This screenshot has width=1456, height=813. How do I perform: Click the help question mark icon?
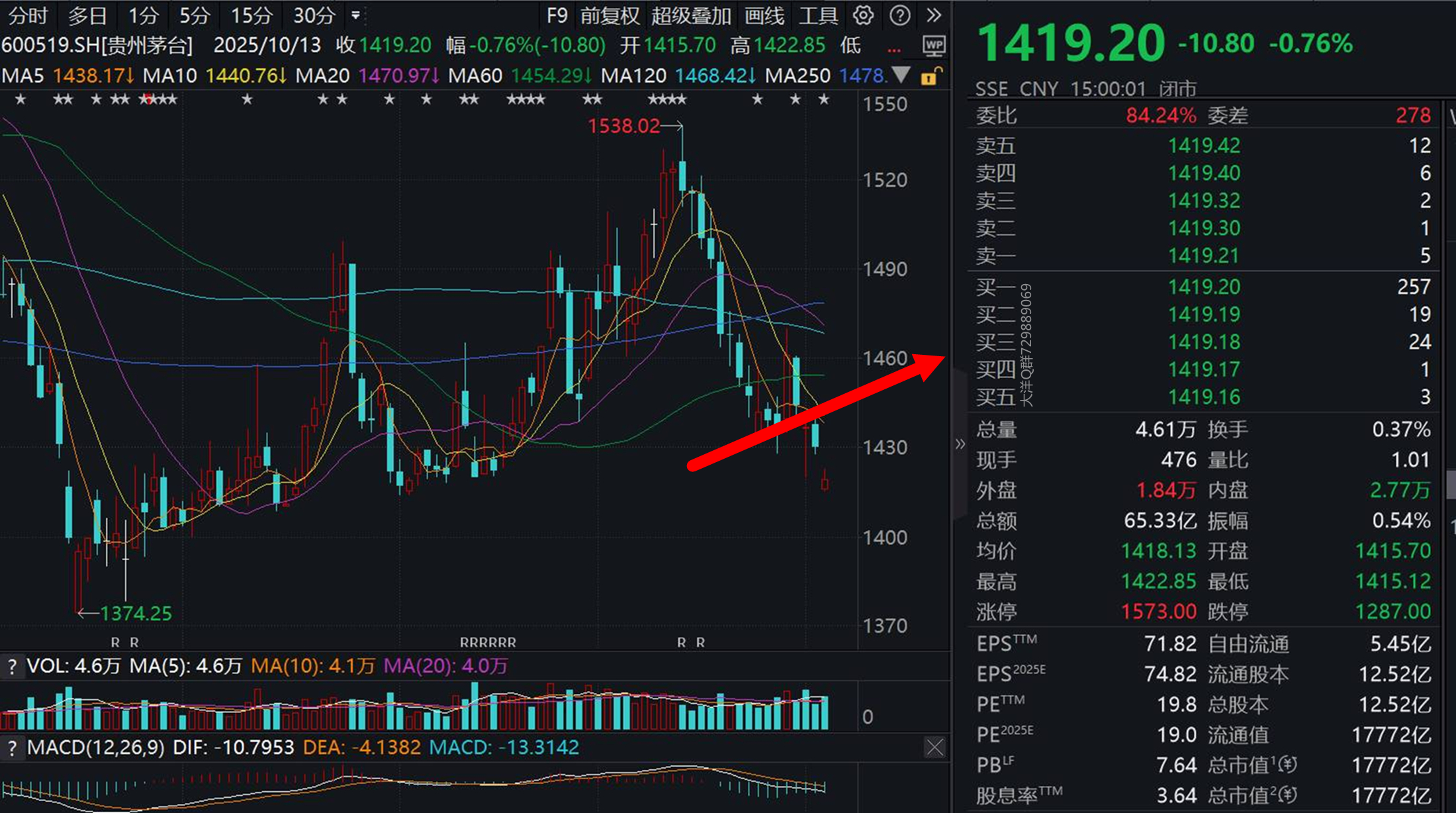[899, 15]
